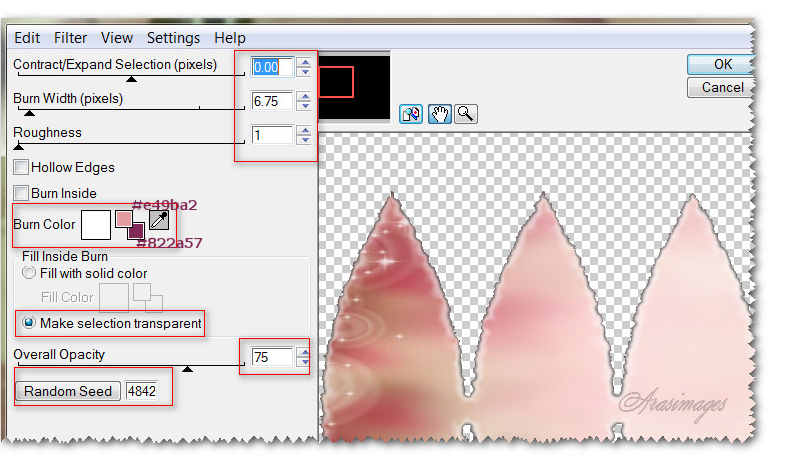
Task: Enable the Hollow Edges checkbox
Action: click(x=21, y=168)
